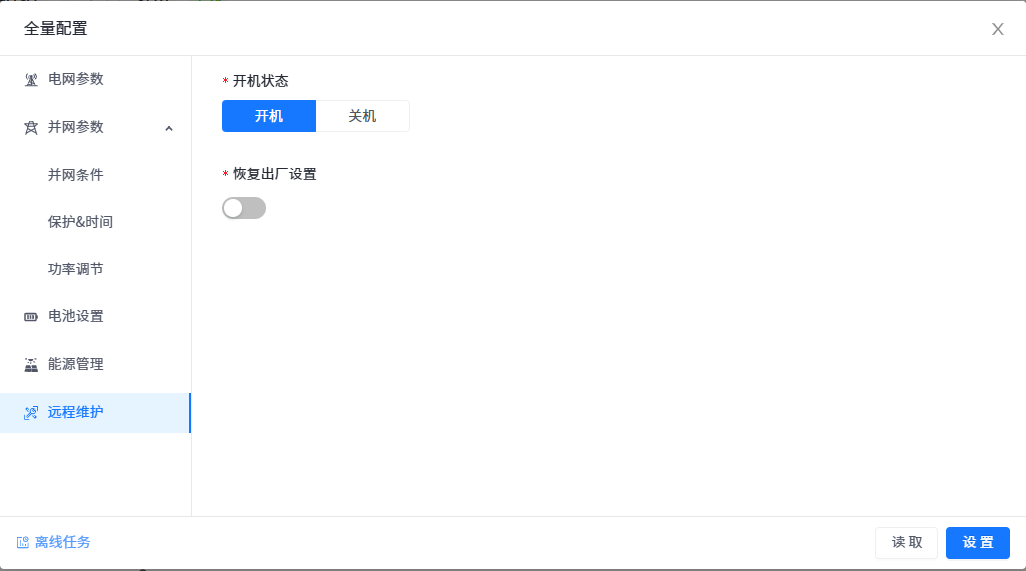Select 关机 as the power state
Screen dimensions: 1026x571
[x=362, y=116]
